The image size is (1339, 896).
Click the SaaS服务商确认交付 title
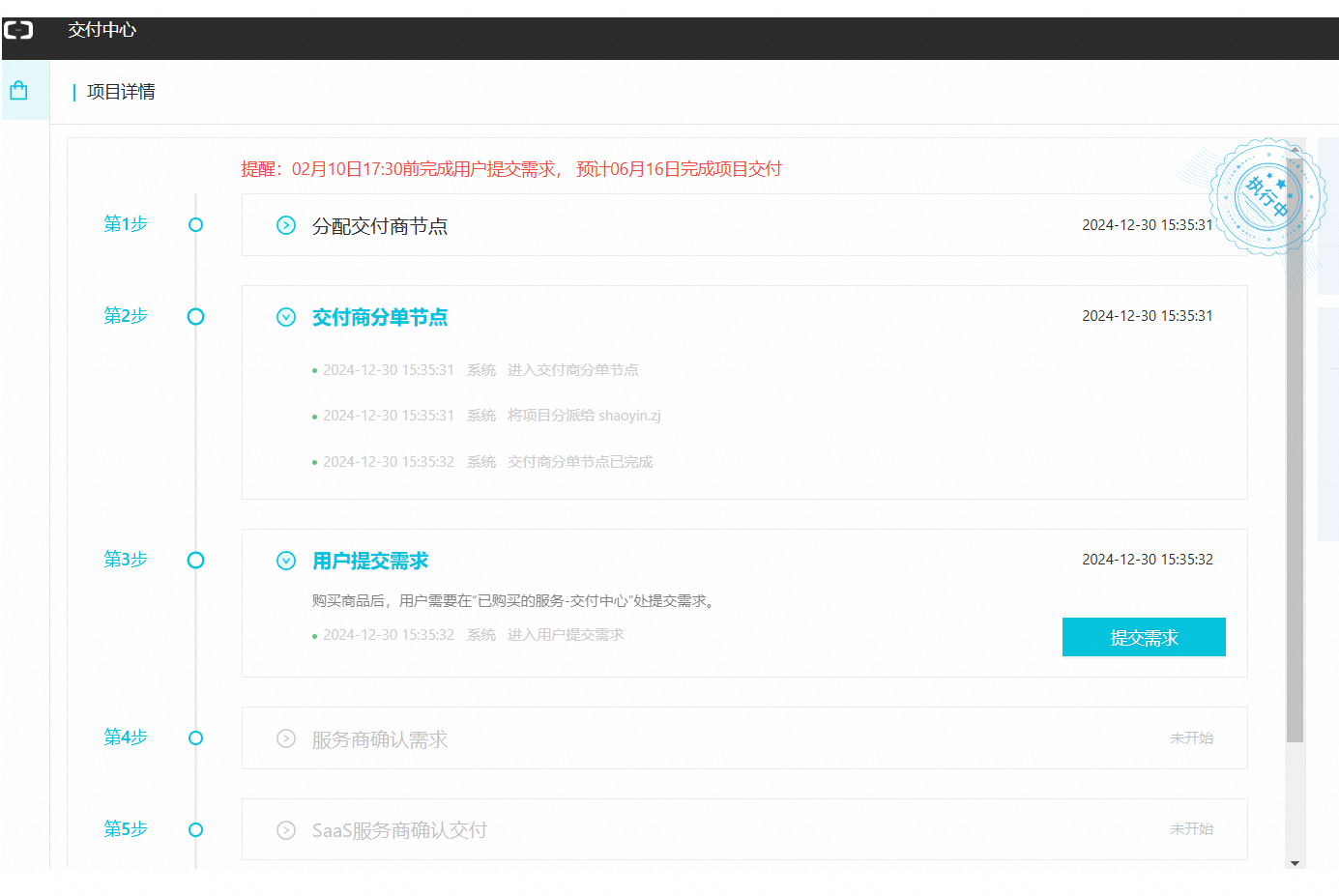click(399, 830)
